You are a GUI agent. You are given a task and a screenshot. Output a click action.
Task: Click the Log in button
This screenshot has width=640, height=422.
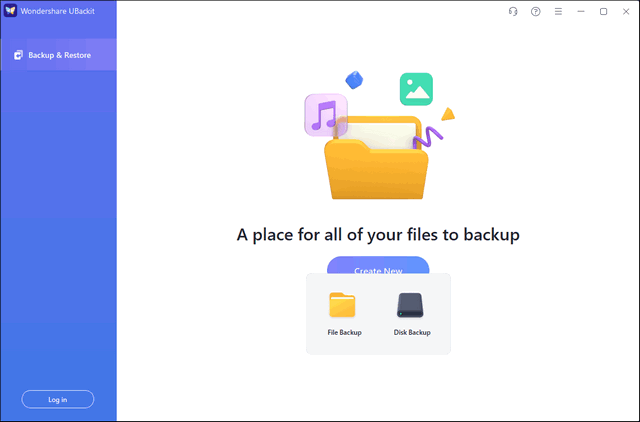tap(58, 399)
